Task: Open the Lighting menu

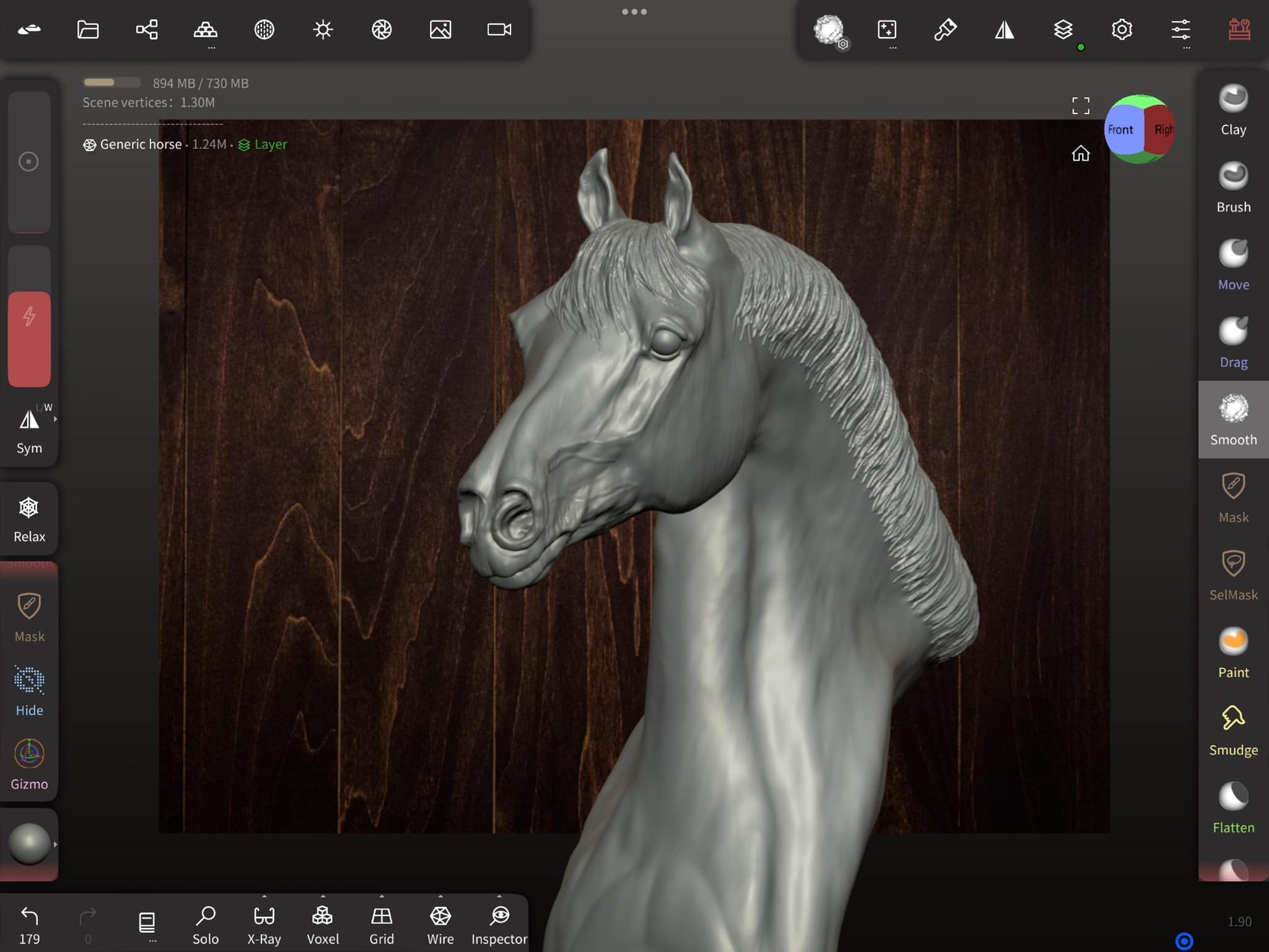Action: [323, 29]
